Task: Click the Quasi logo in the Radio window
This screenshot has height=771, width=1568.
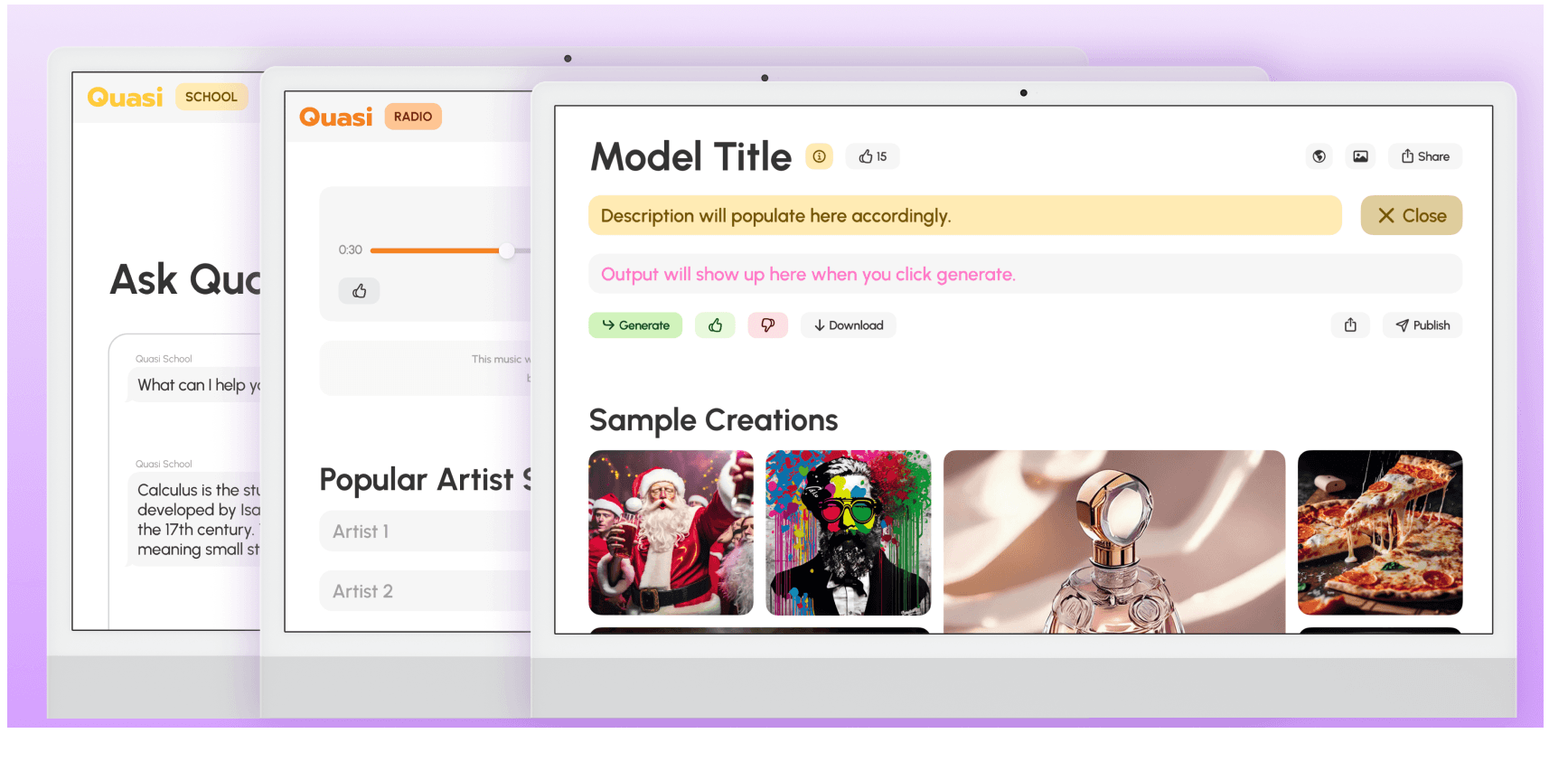Action: click(x=336, y=117)
